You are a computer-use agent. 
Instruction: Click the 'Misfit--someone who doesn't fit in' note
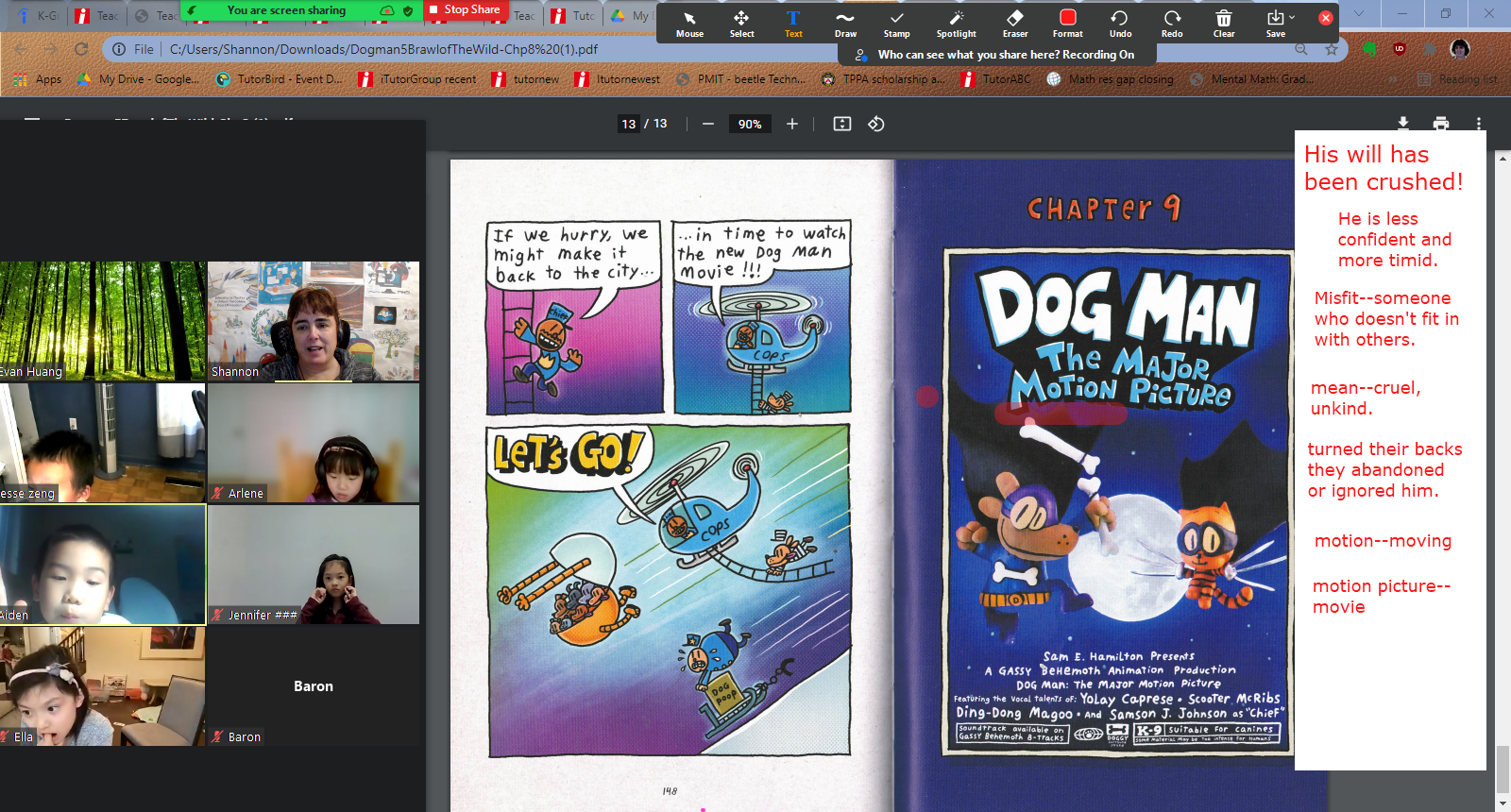1386,319
